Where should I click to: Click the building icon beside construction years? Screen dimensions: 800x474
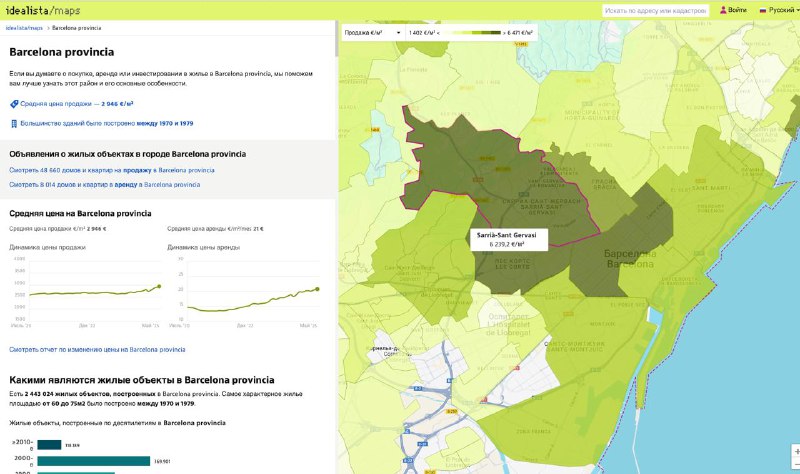pyautogui.click(x=14, y=123)
